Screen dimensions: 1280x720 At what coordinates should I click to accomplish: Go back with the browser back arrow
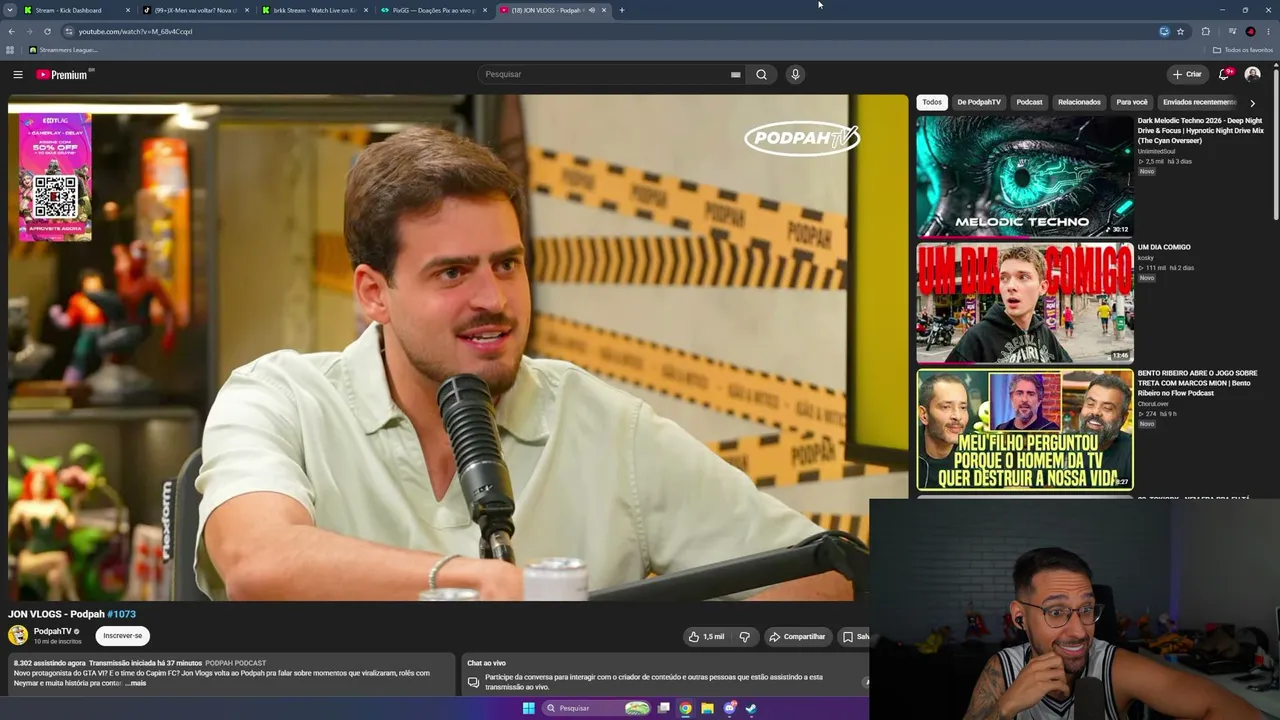11,31
